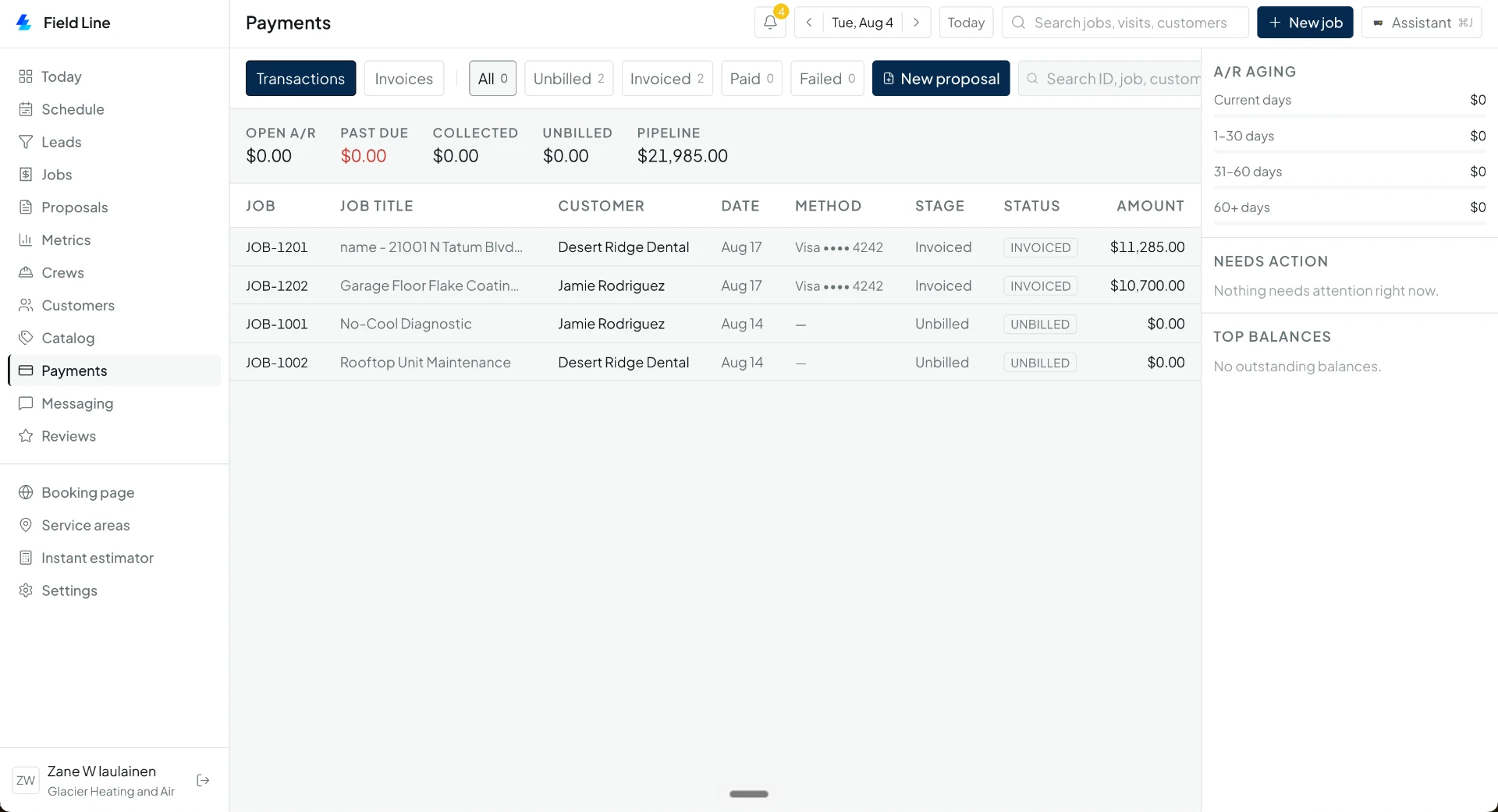
Task: Open the Booking page item
Action: [x=115, y=493]
